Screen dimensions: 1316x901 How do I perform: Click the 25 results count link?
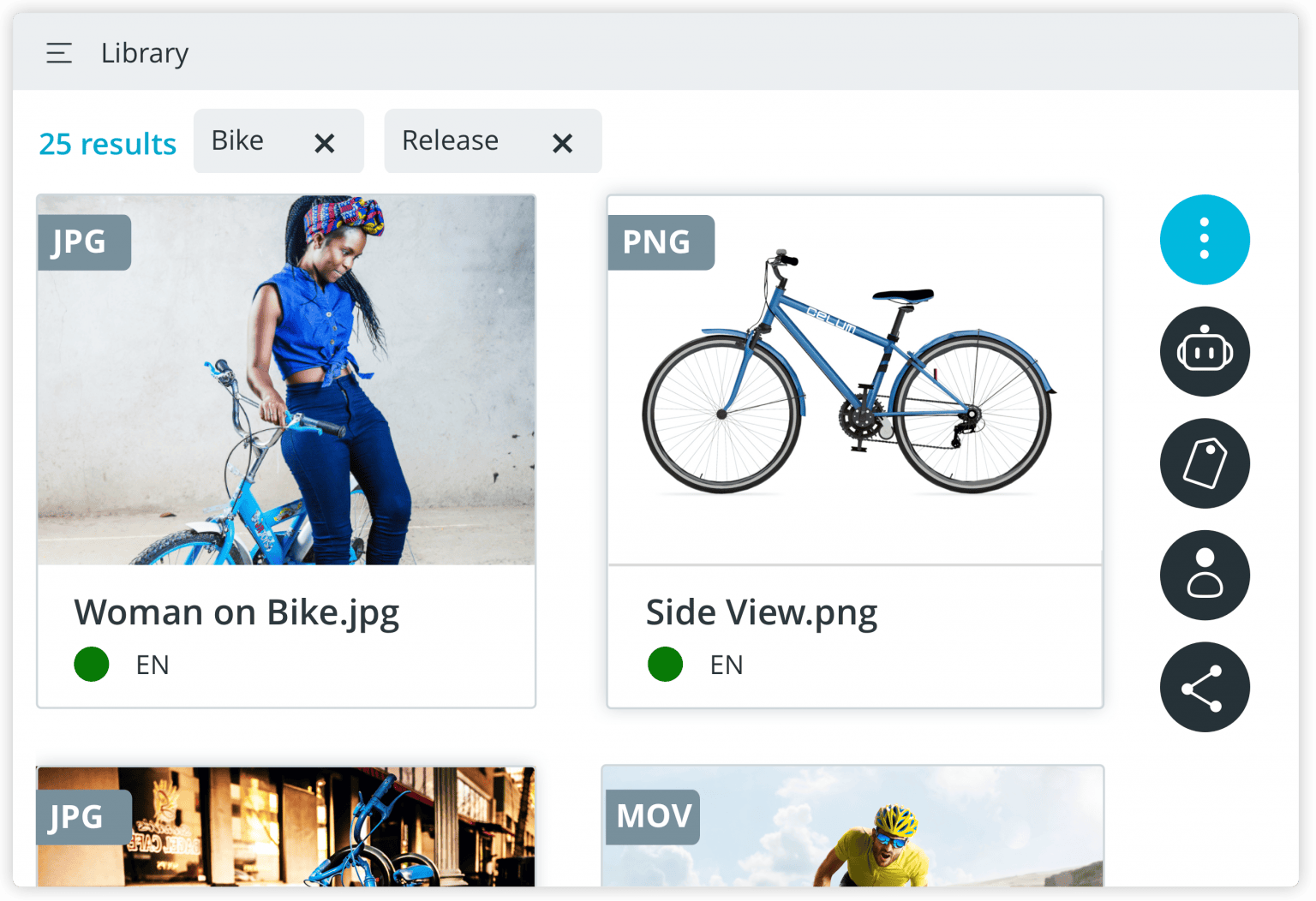pos(106,143)
